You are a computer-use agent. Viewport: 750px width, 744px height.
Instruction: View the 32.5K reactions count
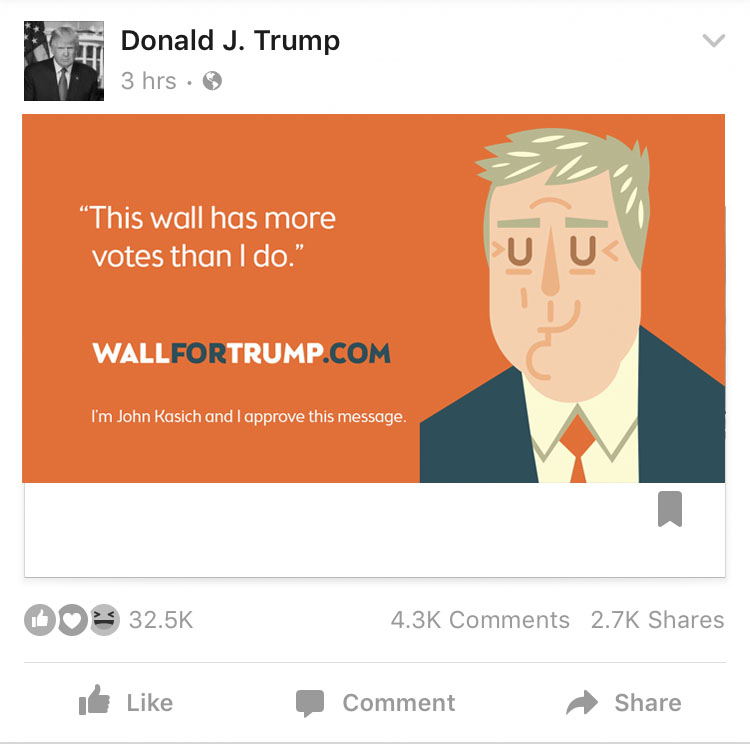click(x=161, y=620)
